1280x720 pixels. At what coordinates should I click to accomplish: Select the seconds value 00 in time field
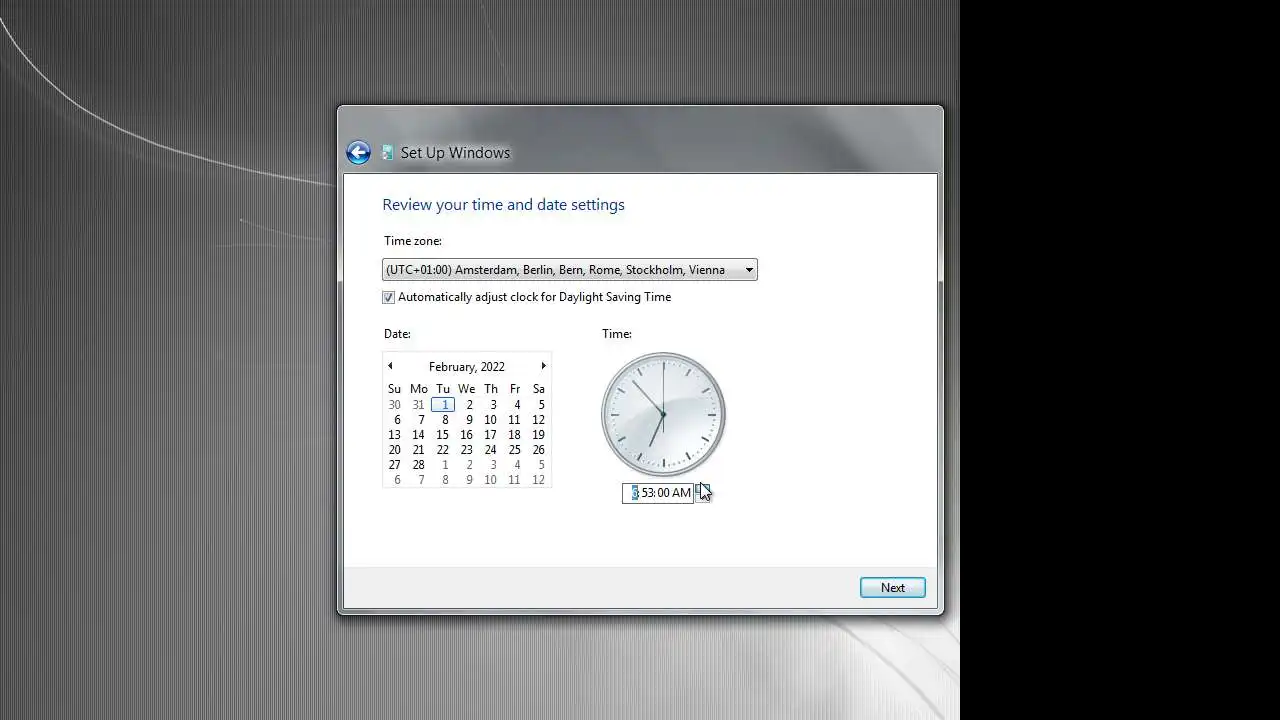tap(662, 493)
